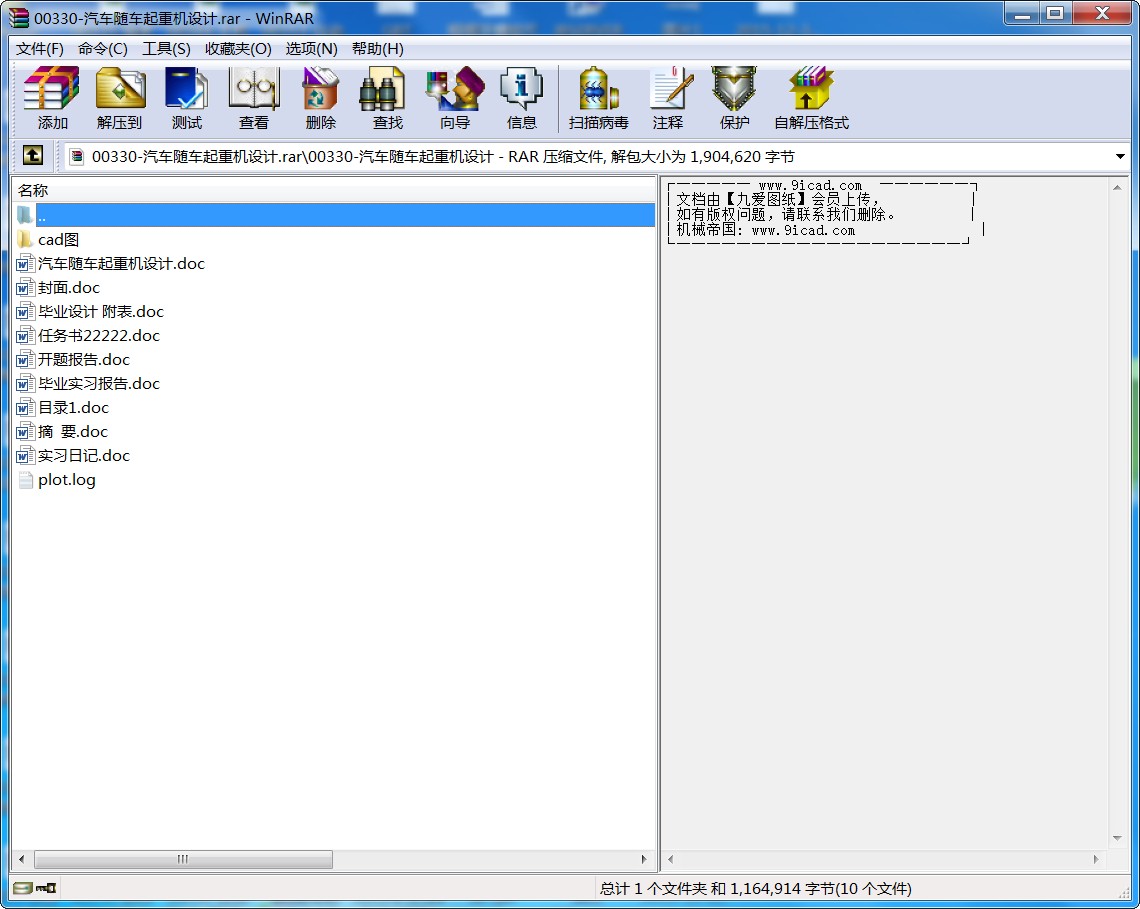
Task: Expand the archive path dropdown
Action: [x=1120, y=156]
